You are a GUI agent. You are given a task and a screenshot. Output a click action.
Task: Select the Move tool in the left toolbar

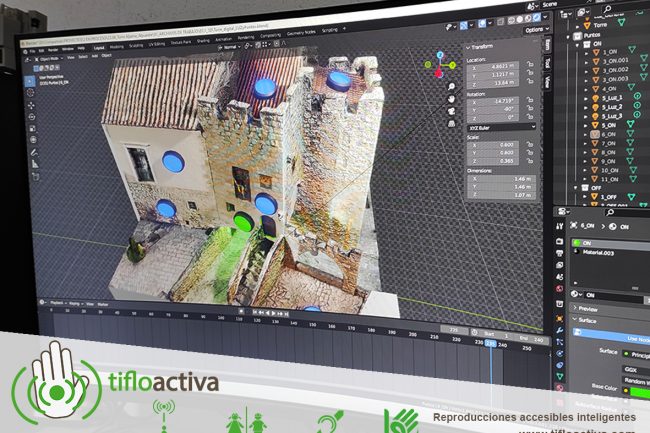coord(32,106)
